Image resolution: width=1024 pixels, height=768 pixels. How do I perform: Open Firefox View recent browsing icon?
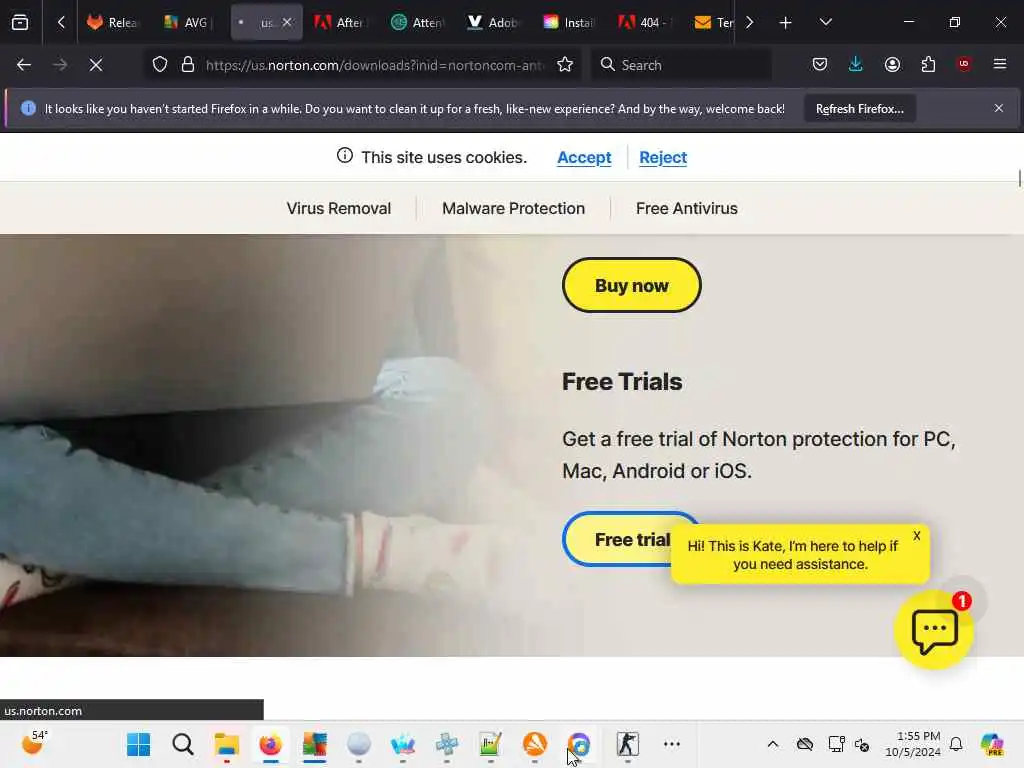tap(20, 23)
